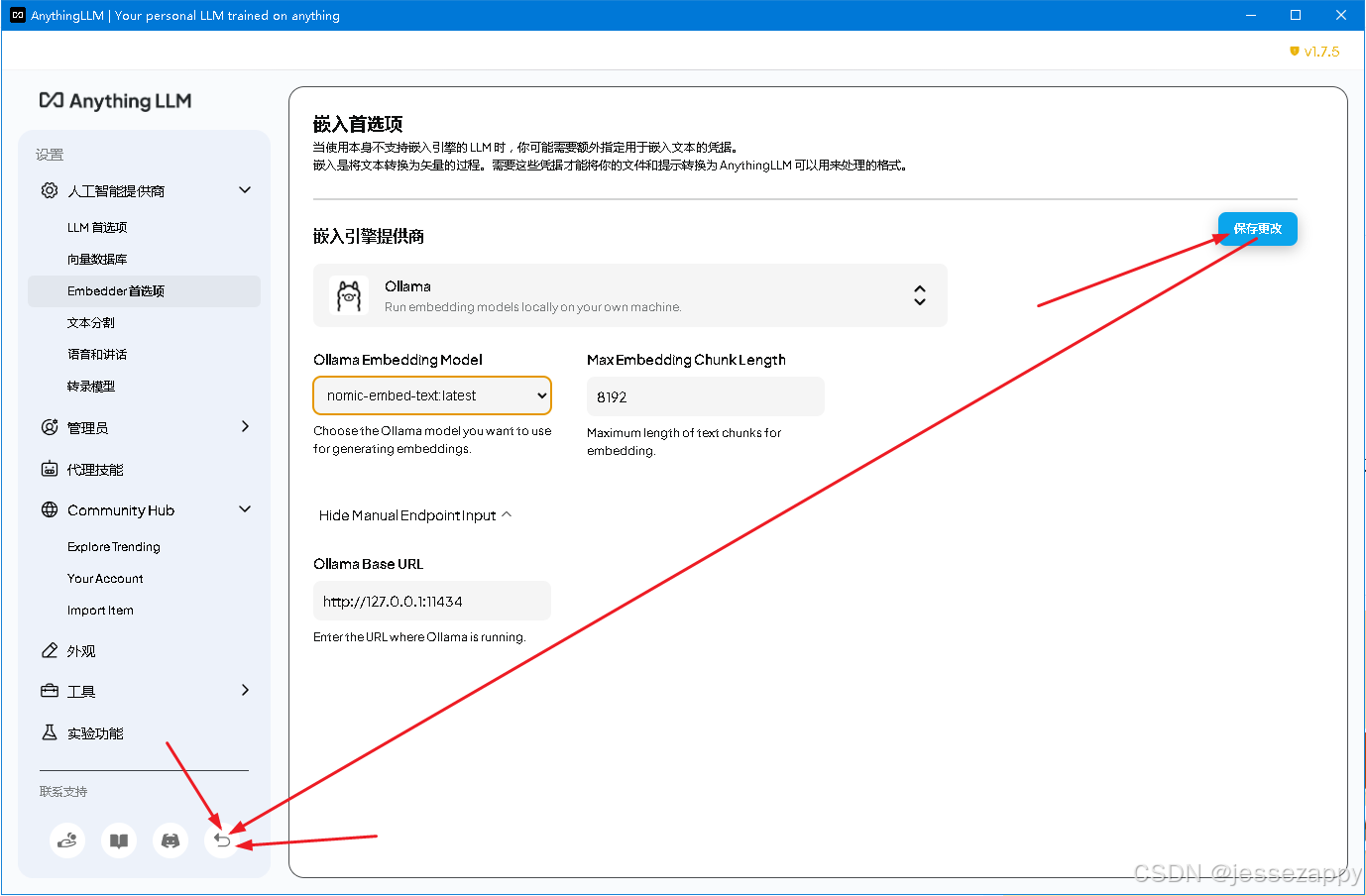Open the Ollama embedding provider selector
Image resolution: width=1366 pixels, height=896 pixels.
click(630, 295)
